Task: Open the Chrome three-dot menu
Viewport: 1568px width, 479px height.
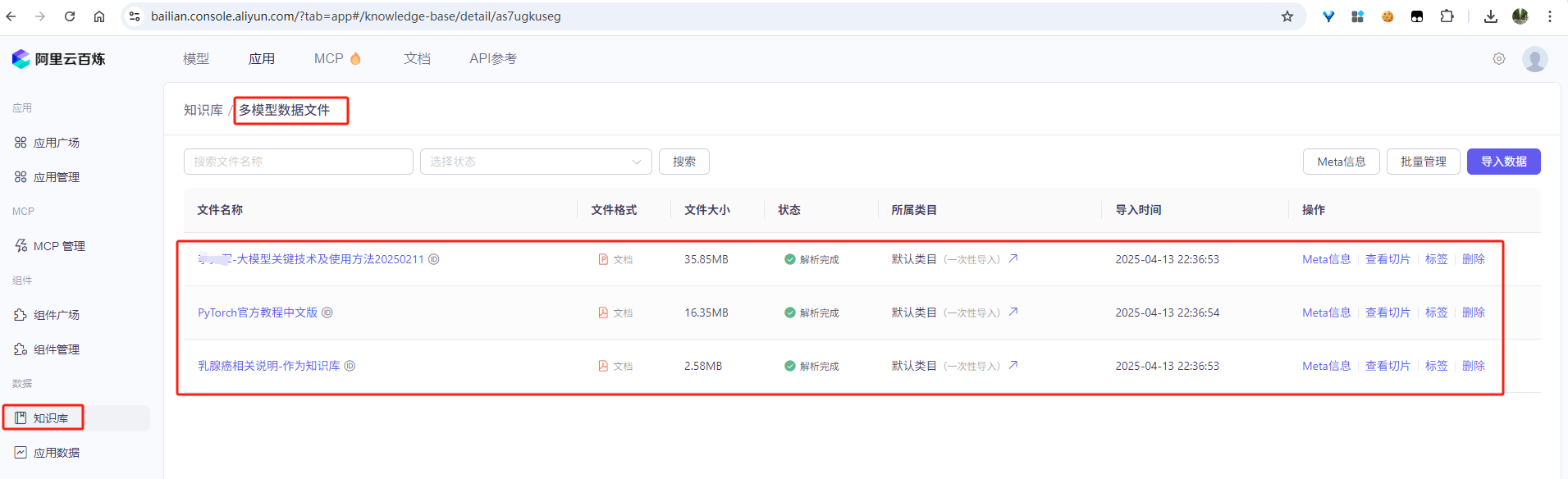Action: coord(1550,16)
